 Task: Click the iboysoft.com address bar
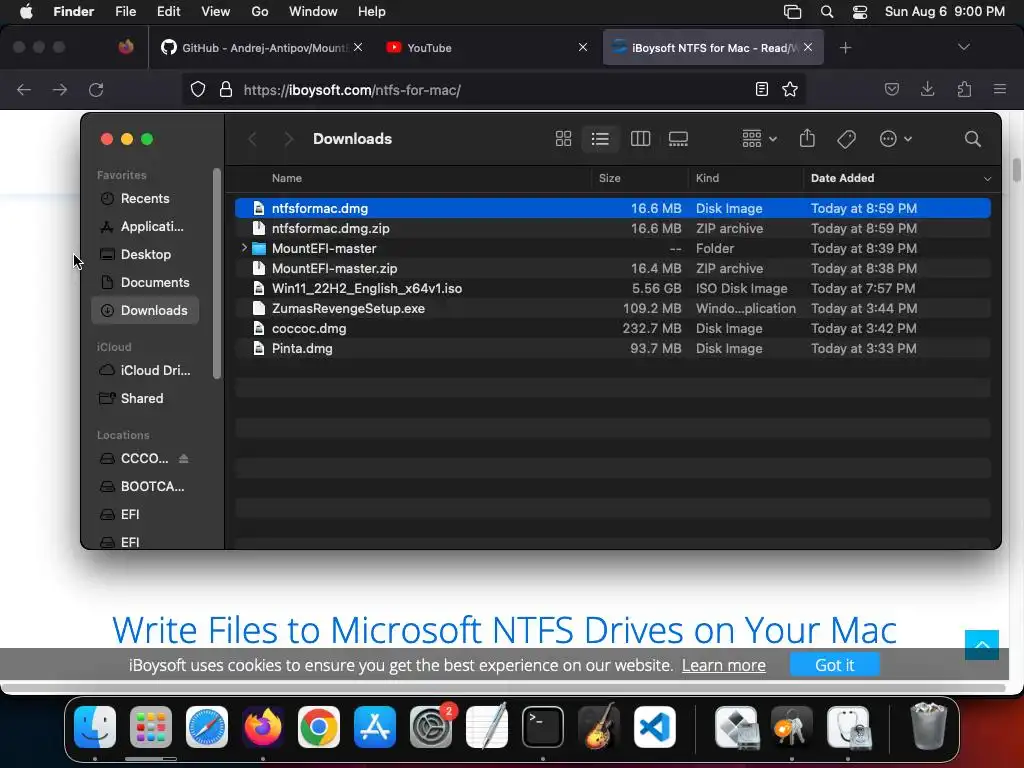(493, 90)
